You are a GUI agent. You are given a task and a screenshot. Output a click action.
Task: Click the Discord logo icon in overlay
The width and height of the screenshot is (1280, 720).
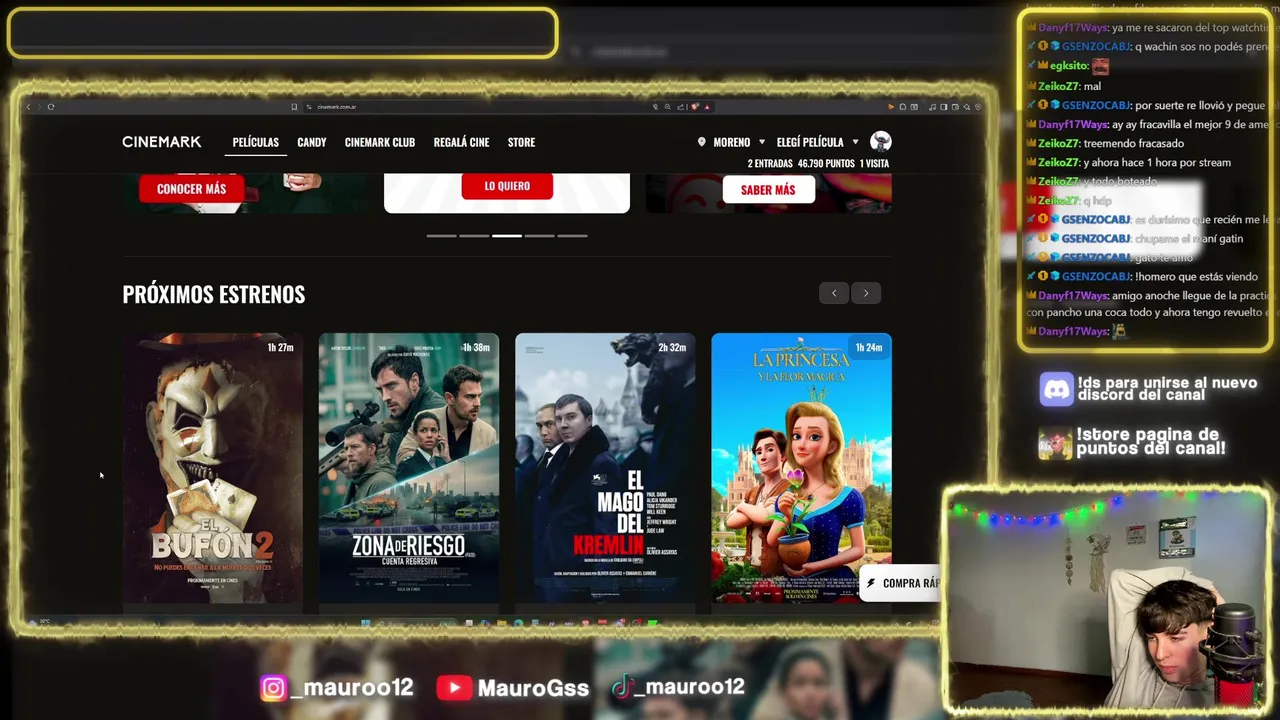(x=1057, y=389)
